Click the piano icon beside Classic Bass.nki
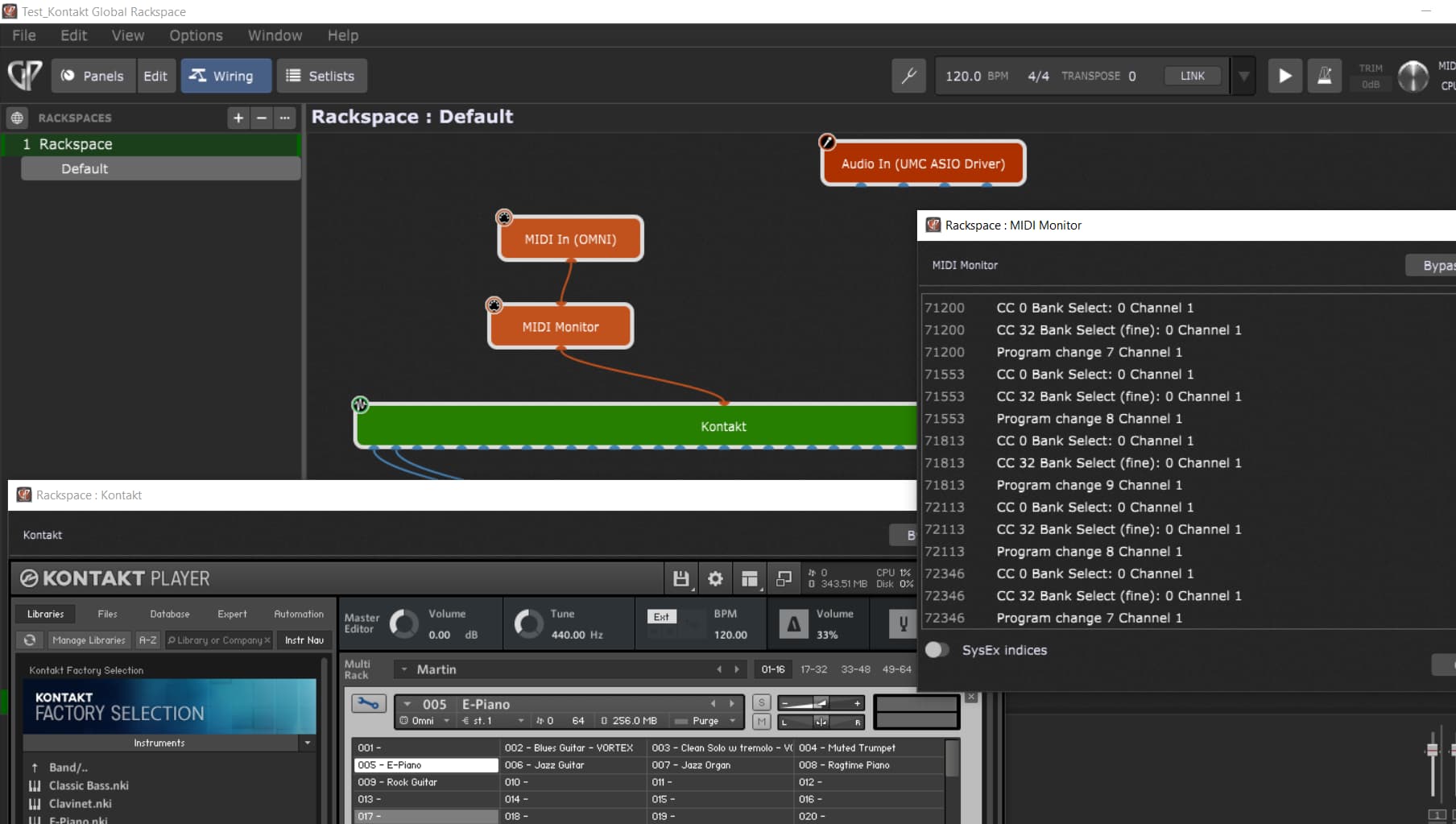Viewport: 1456px width, 824px height. click(x=35, y=785)
